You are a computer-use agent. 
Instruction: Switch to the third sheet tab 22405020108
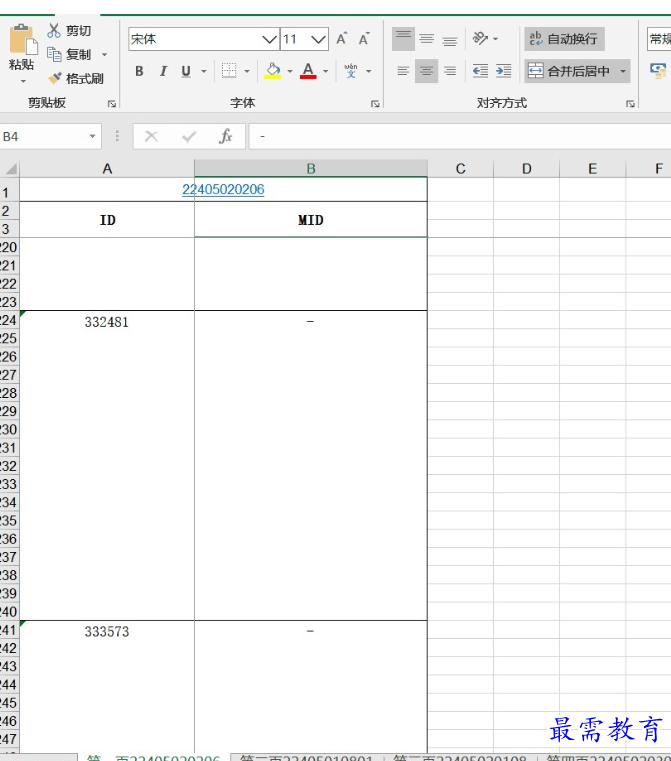pos(460,758)
